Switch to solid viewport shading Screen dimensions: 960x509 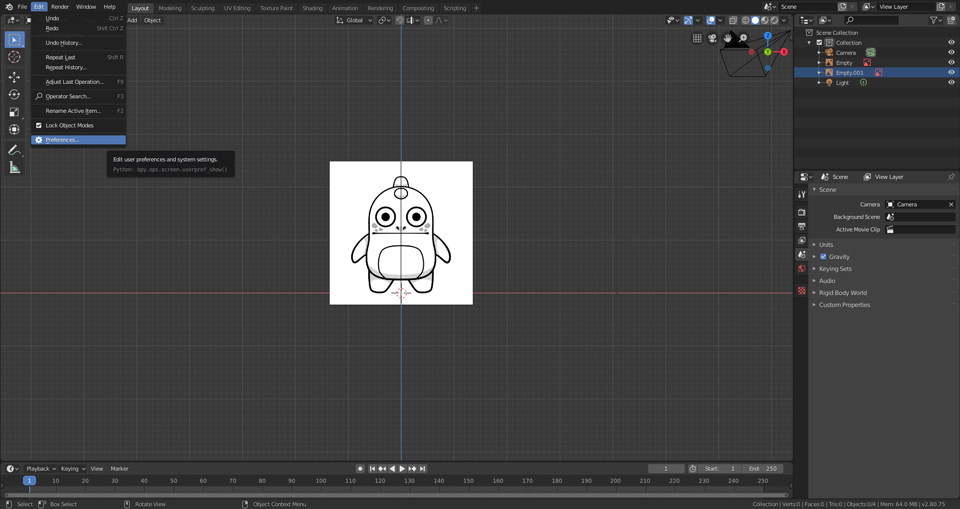755,20
